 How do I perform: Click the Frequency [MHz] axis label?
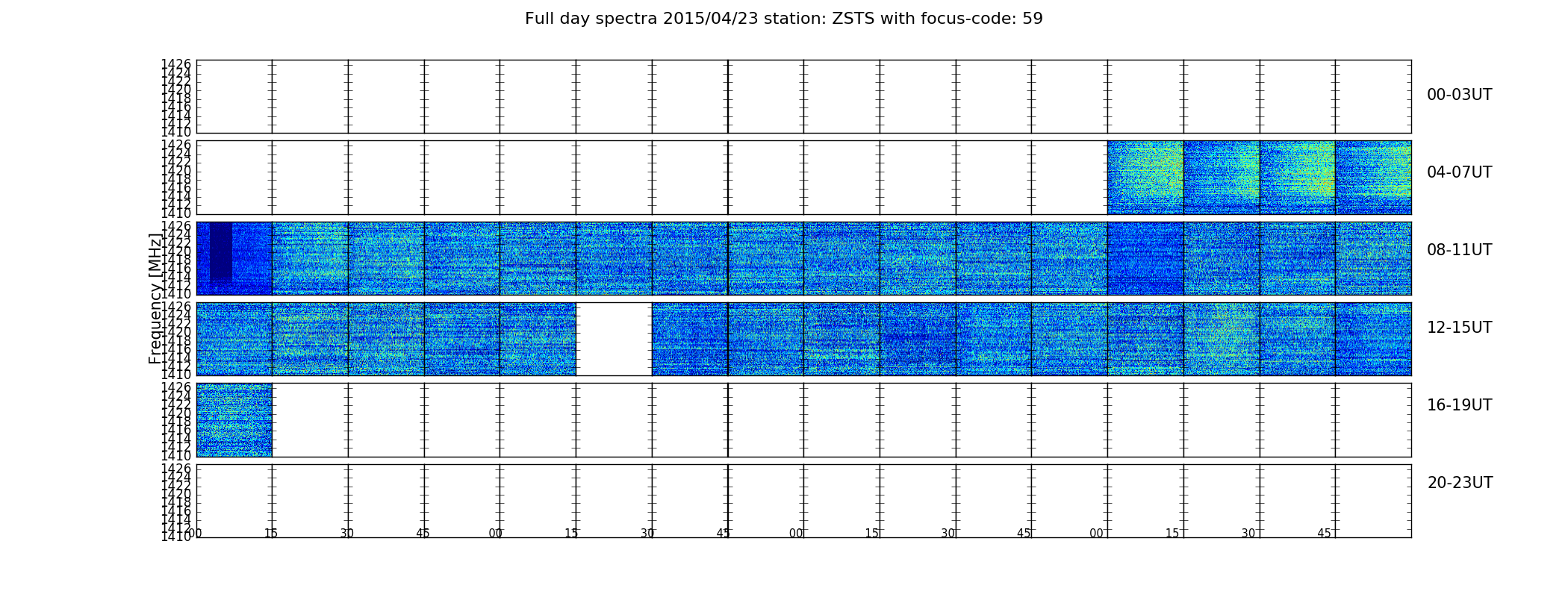tap(155, 298)
